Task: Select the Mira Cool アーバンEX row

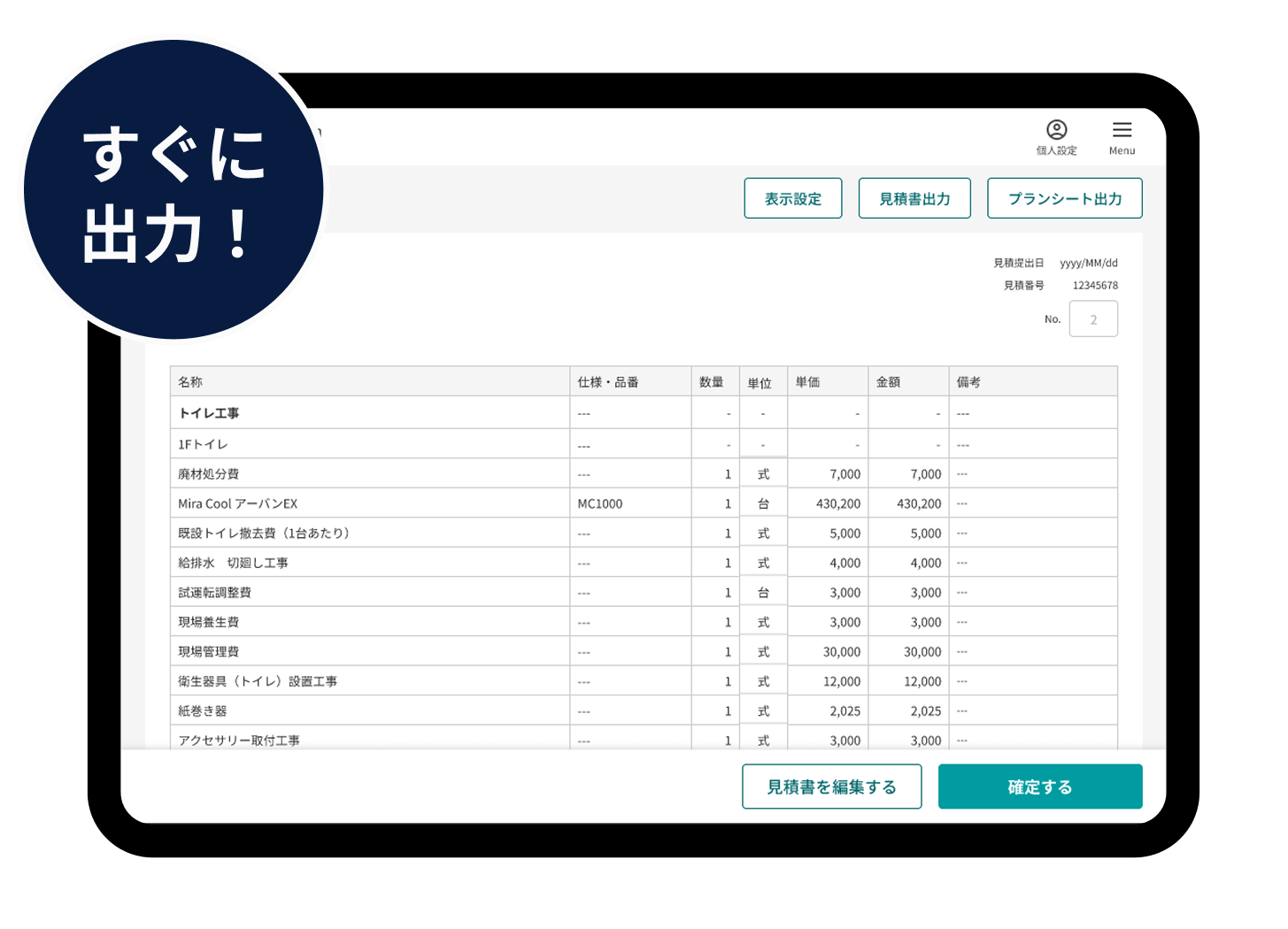Action: [x=238, y=503]
